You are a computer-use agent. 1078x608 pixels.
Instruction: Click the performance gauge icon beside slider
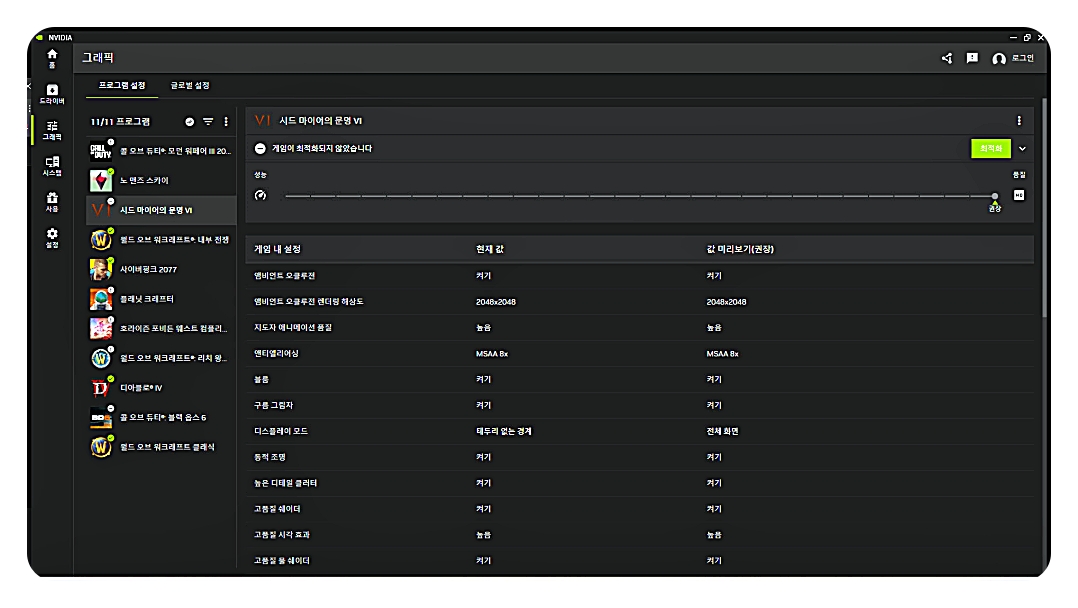click(260, 195)
